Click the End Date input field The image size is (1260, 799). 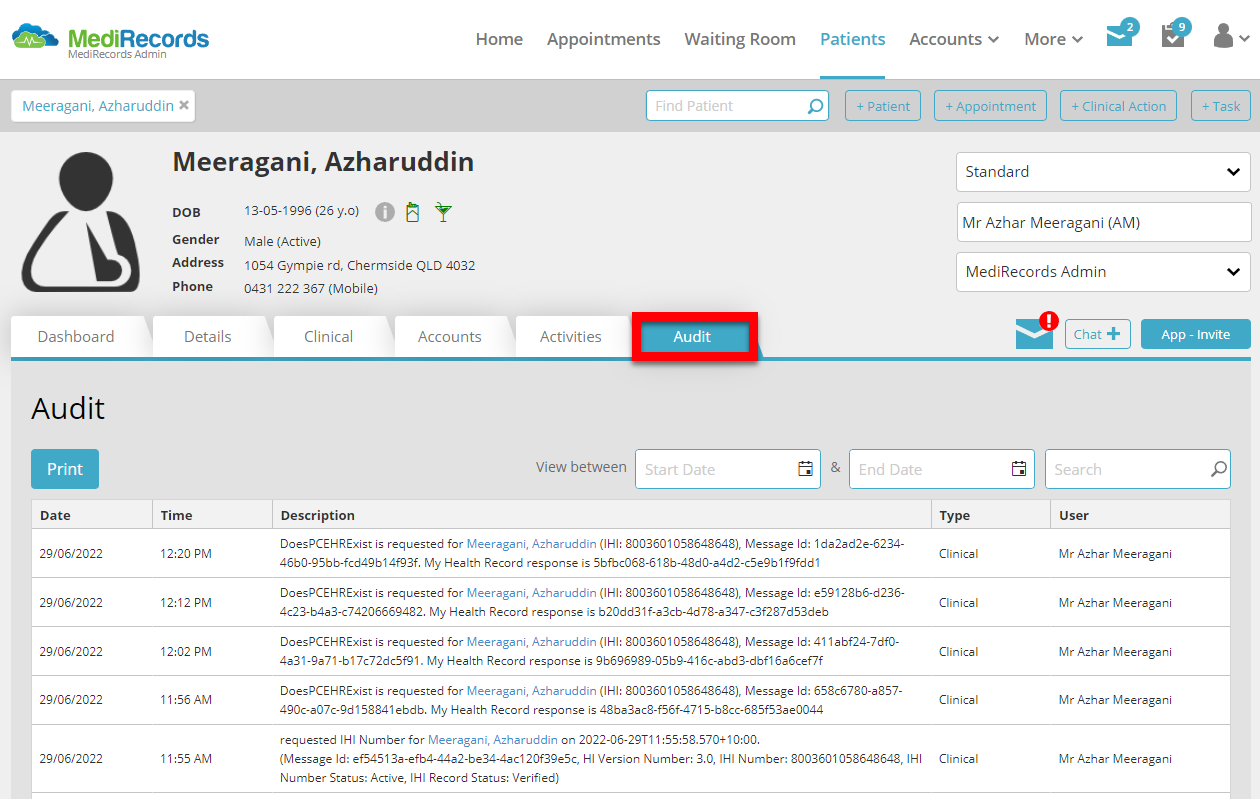point(942,469)
